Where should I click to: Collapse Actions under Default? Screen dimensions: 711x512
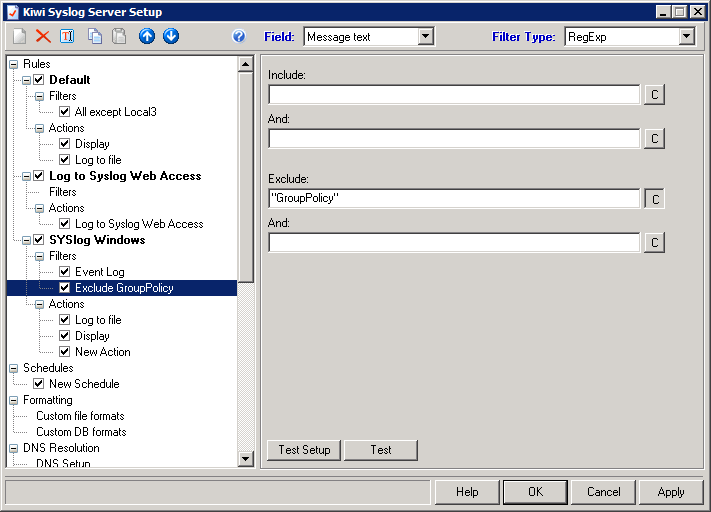tap(39, 128)
